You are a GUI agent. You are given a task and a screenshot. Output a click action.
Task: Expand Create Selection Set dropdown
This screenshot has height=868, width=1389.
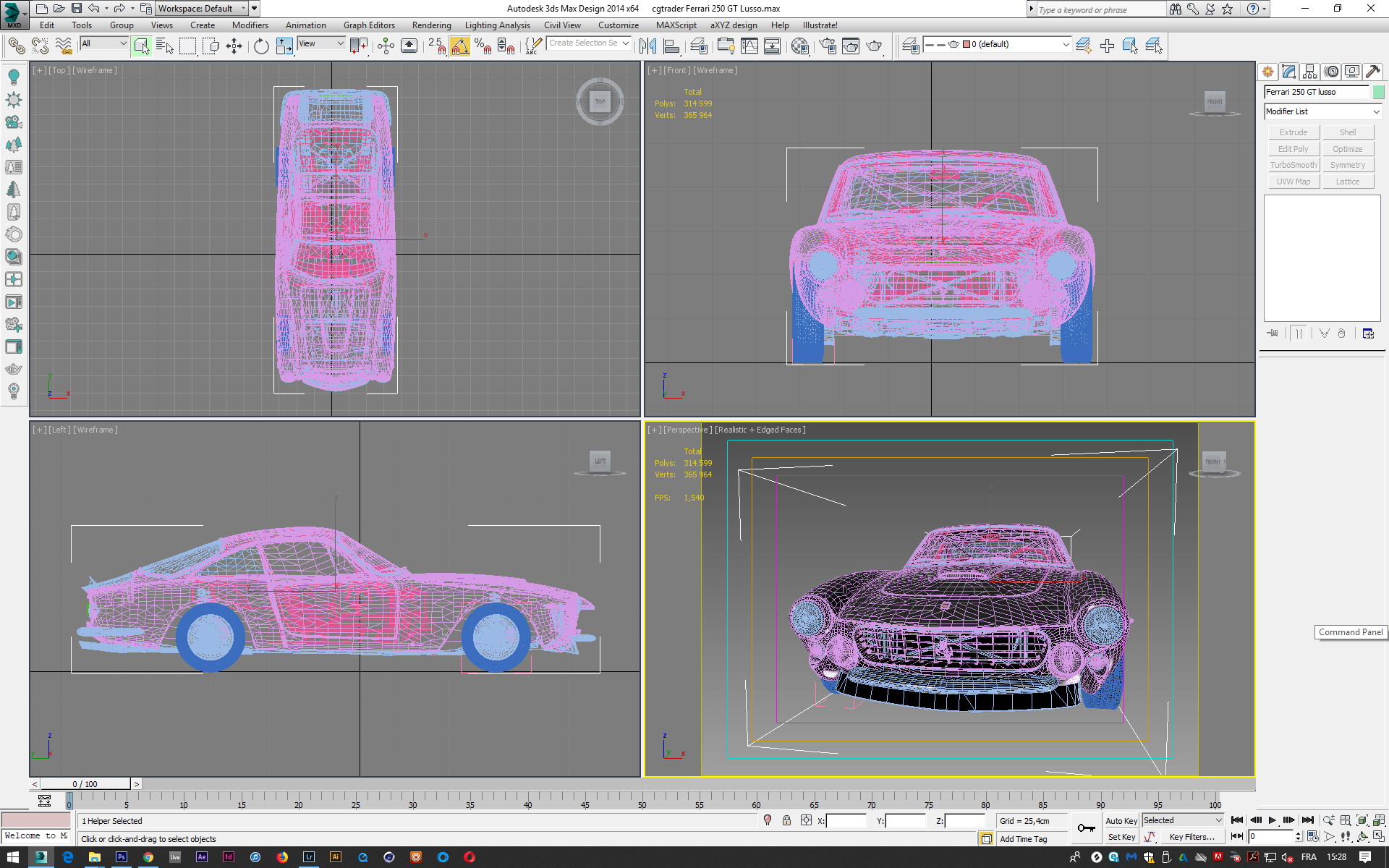tap(626, 43)
